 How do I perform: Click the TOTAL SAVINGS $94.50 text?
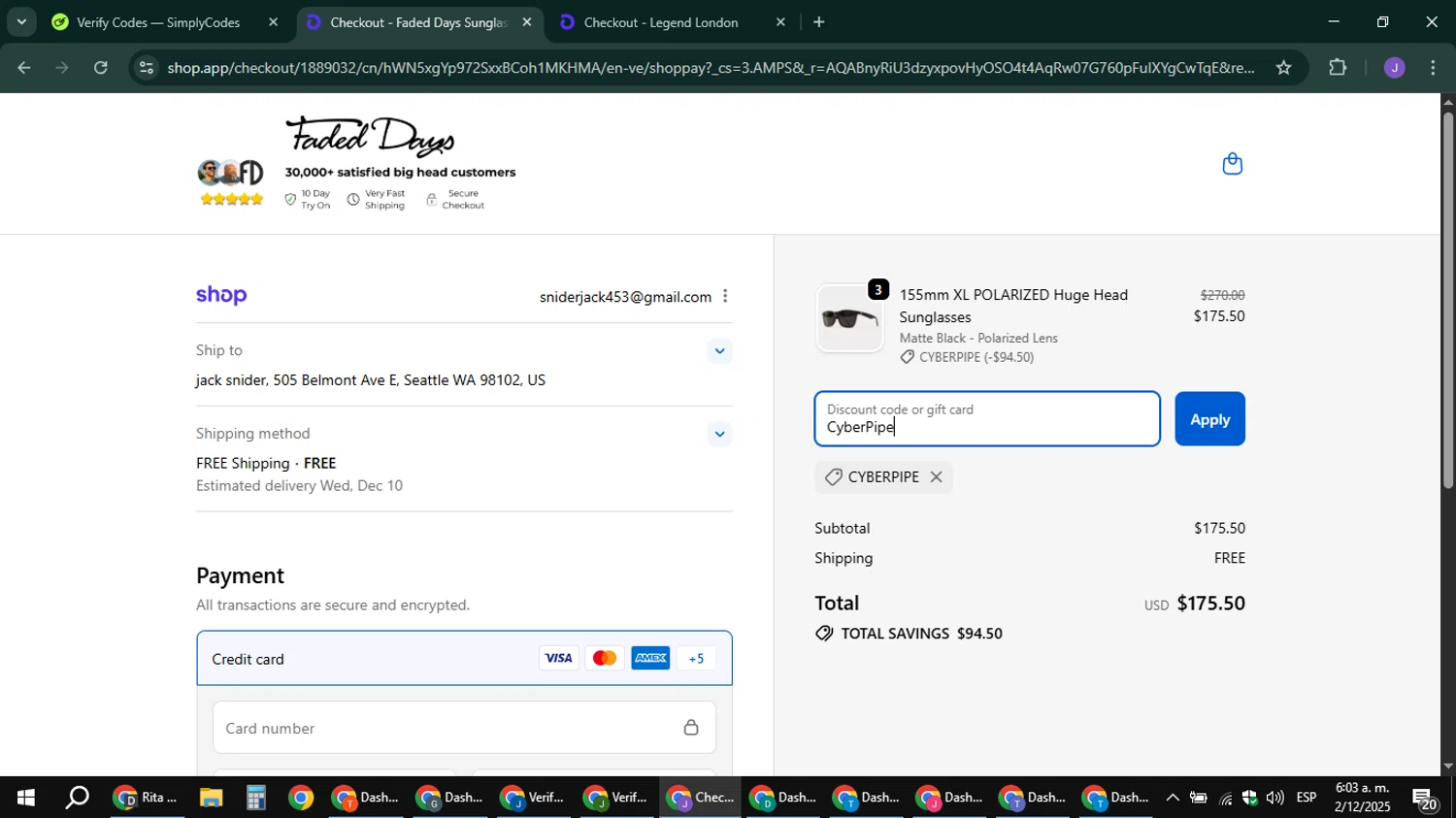point(921,634)
